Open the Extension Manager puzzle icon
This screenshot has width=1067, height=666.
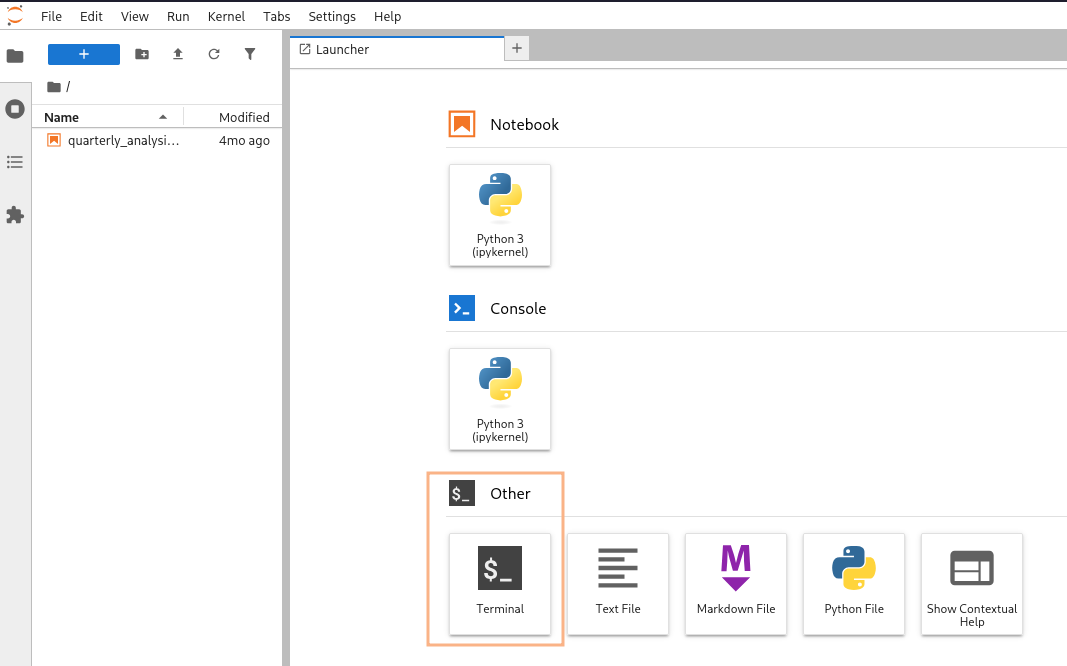tap(15, 215)
